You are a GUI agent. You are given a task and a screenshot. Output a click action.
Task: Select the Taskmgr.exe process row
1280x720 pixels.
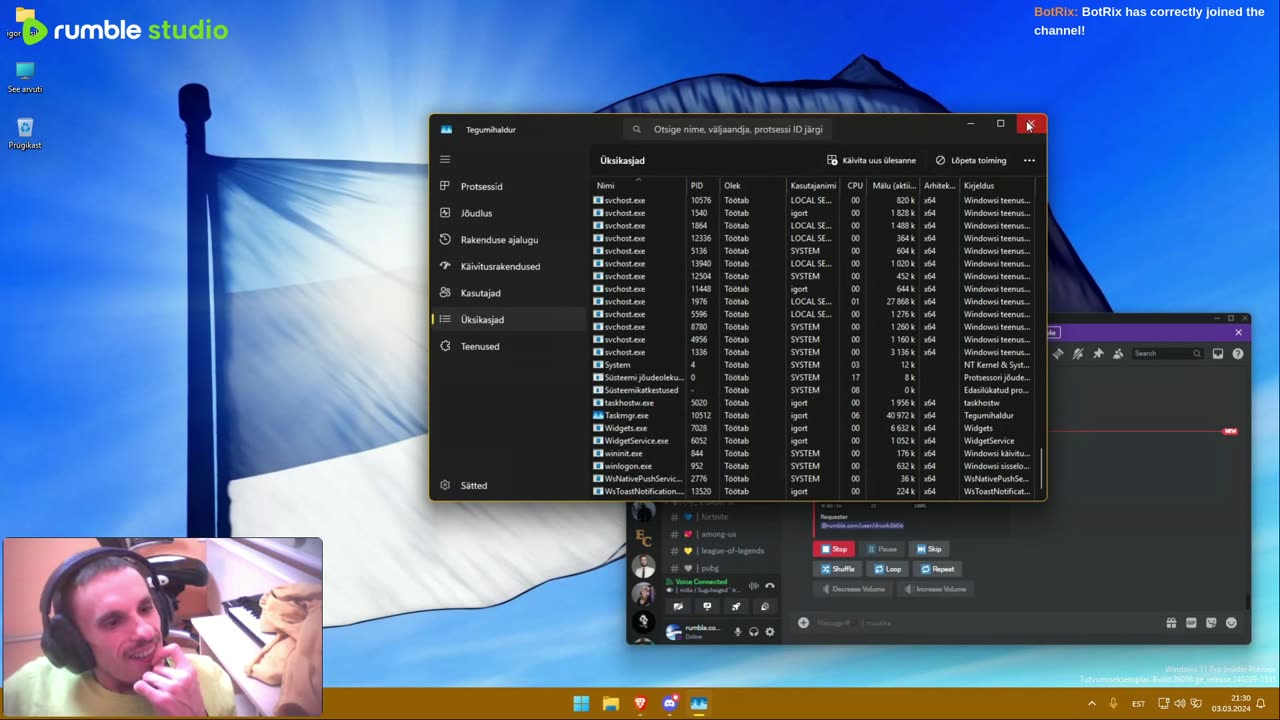626,416
